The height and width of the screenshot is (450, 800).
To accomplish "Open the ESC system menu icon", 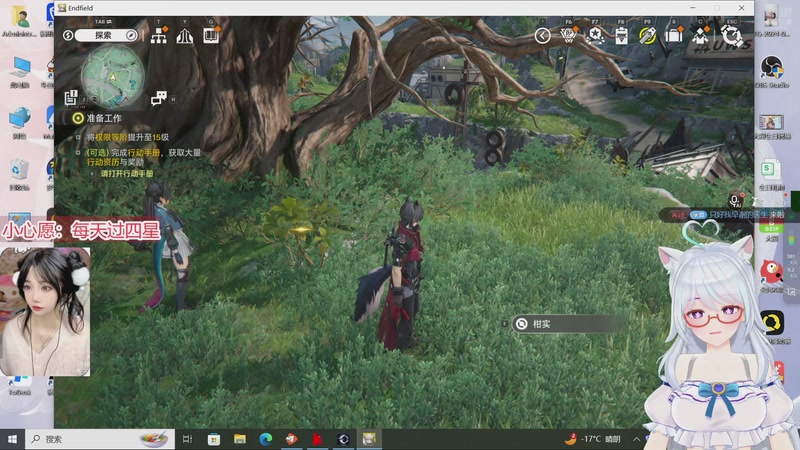I will tap(732, 36).
